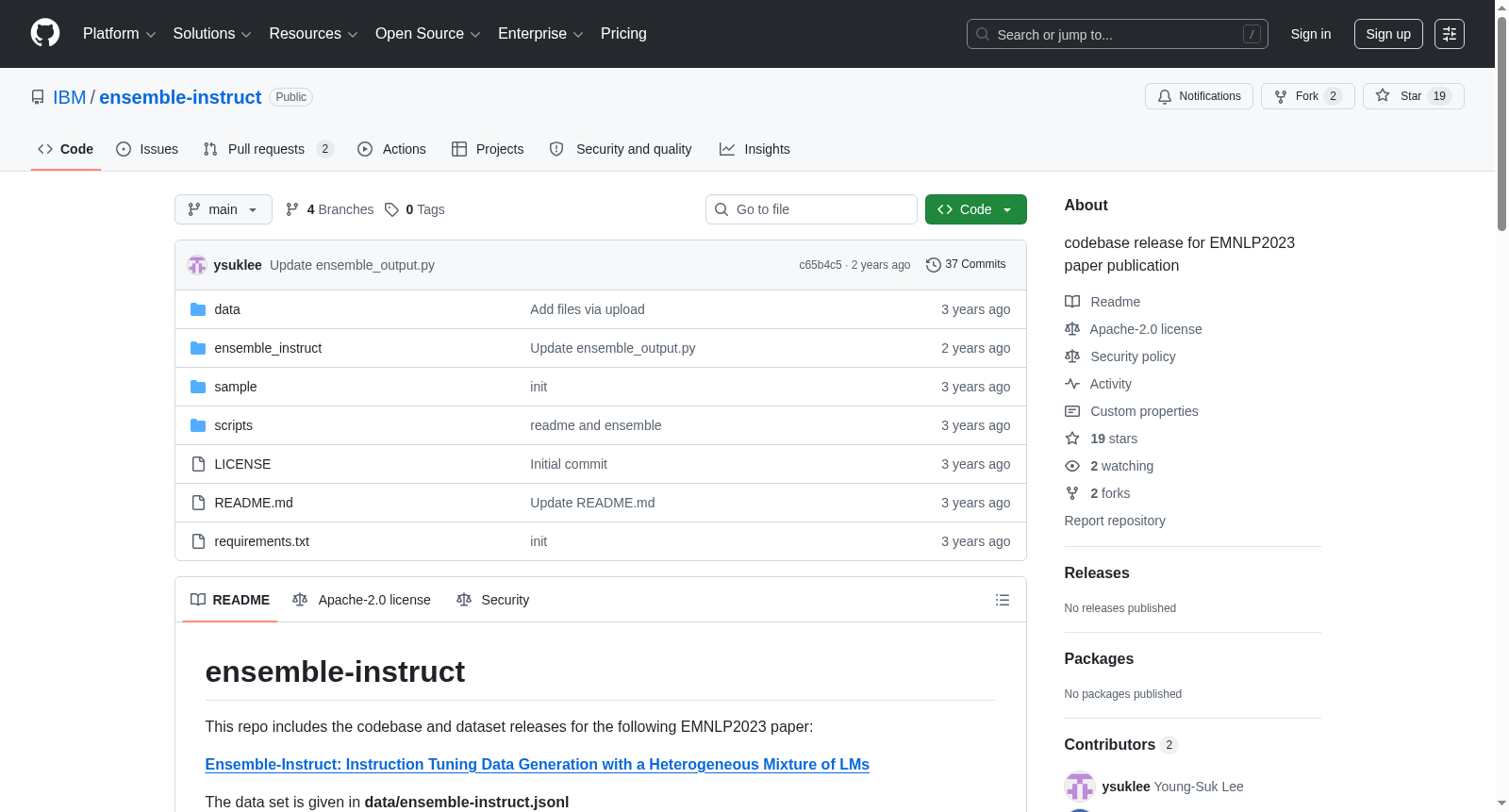Click the scripts folder icon

[x=198, y=425]
